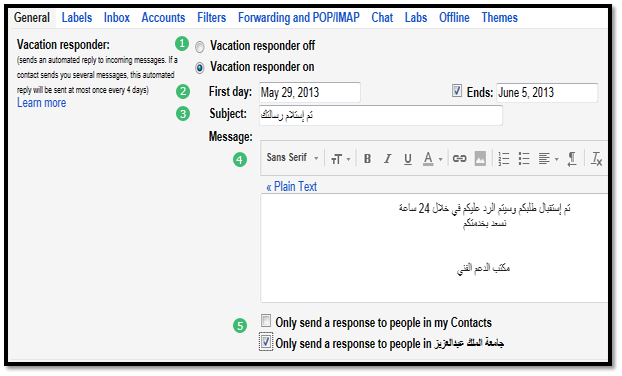Open the Chat settings tab
The height and width of the screenshot is (376, 622).
pos(382,17)
